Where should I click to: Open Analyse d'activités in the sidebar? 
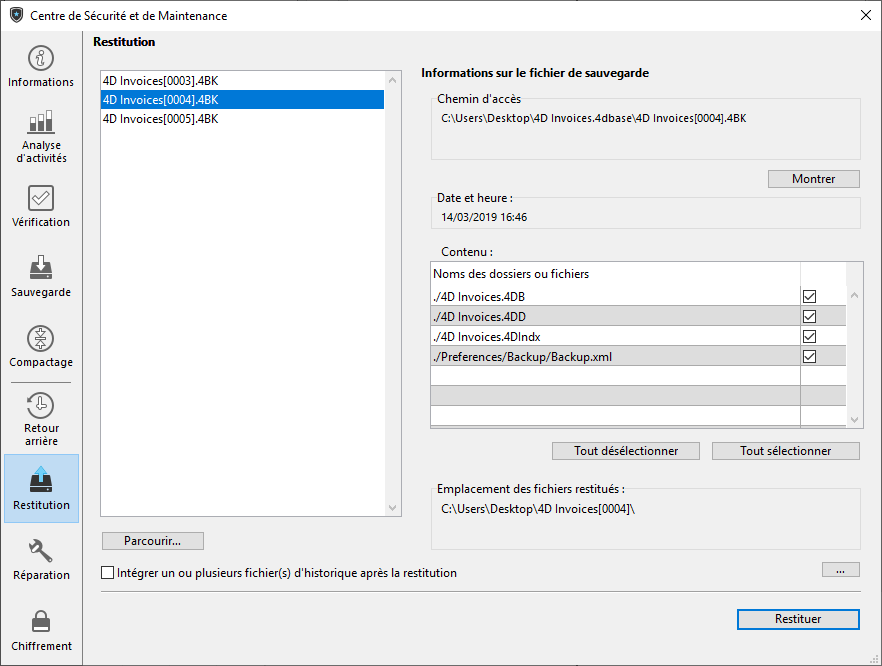click(x=41, y=123)
